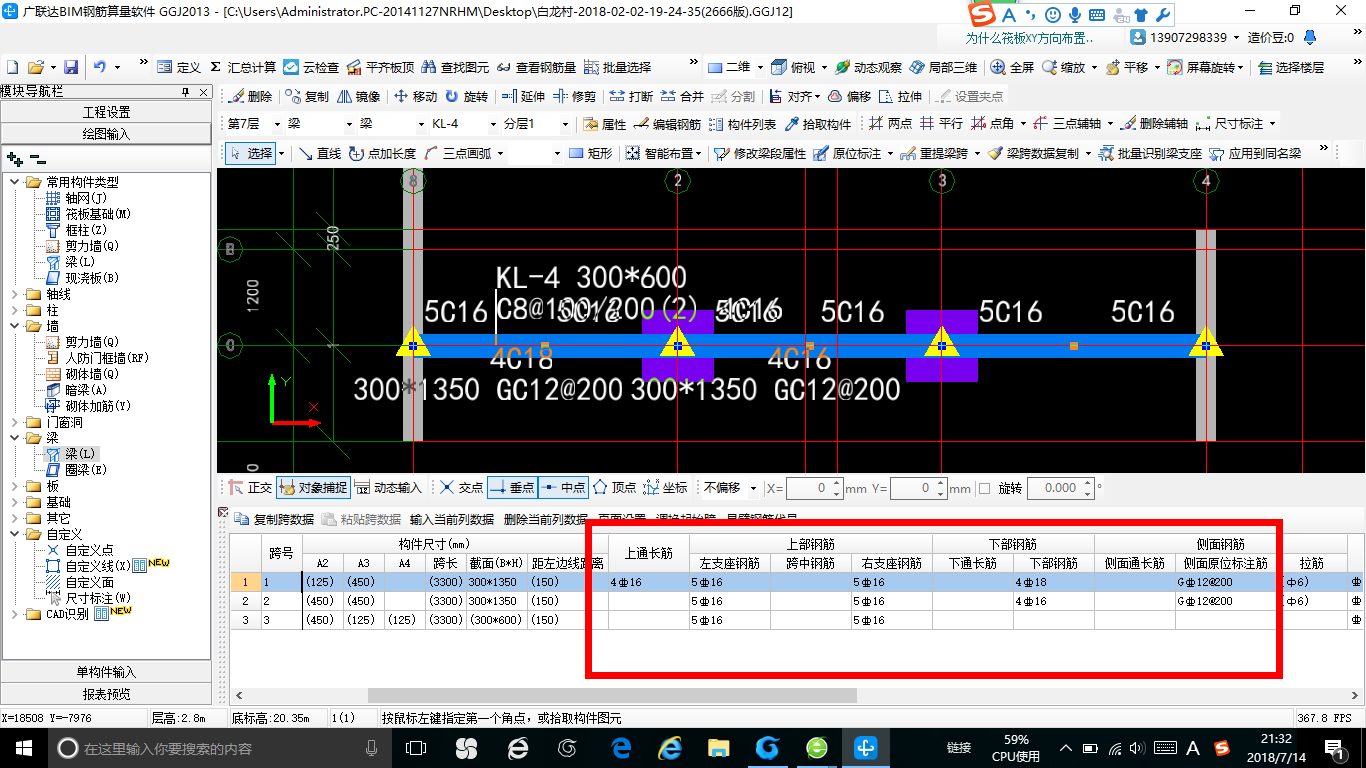Select 旋转 rotate tool
Viewport: 1366px width, 768px height.
pyautogui.click(x=467, y=96)
